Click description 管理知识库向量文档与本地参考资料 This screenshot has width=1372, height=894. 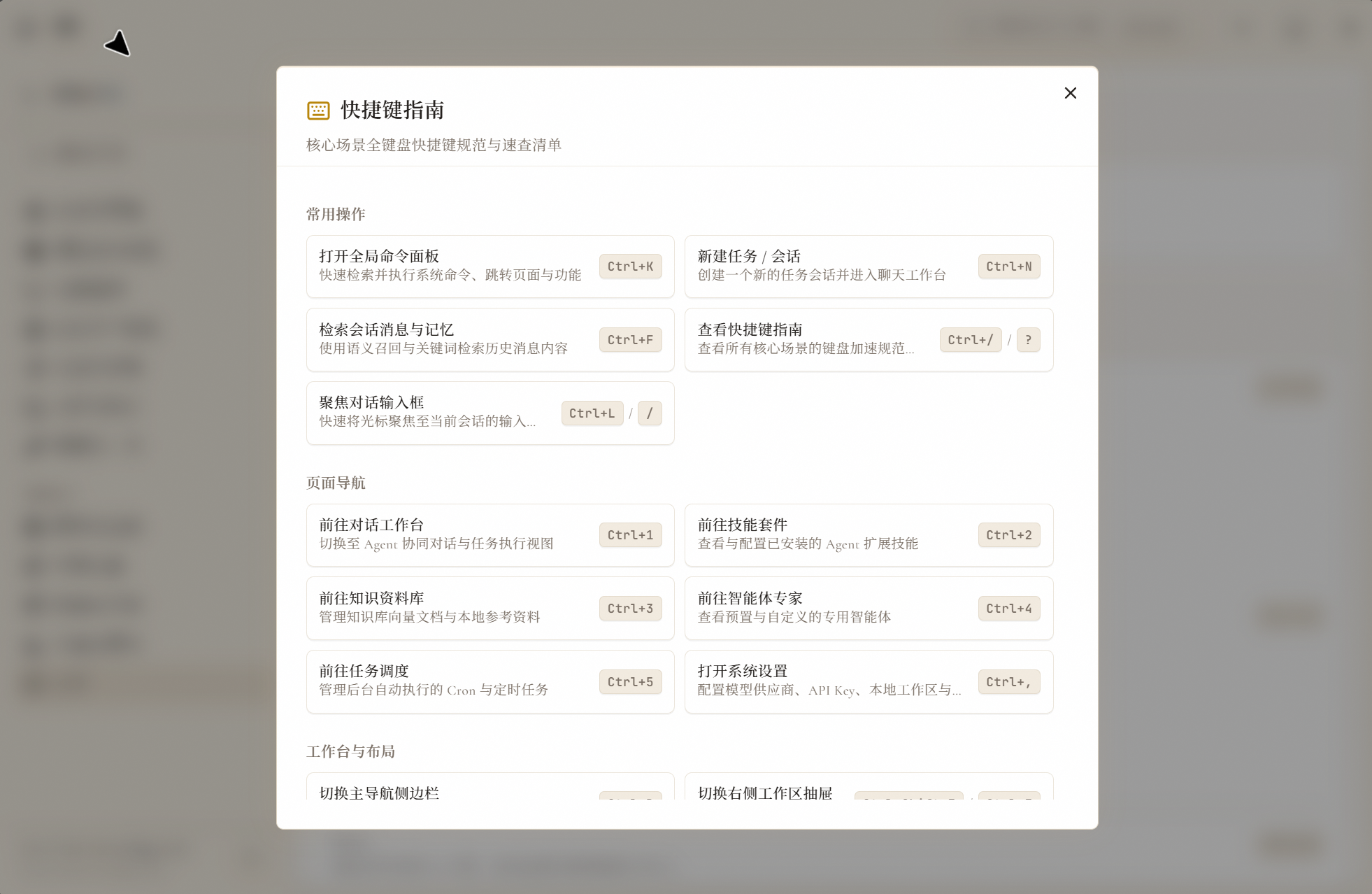tap(429, 617)
